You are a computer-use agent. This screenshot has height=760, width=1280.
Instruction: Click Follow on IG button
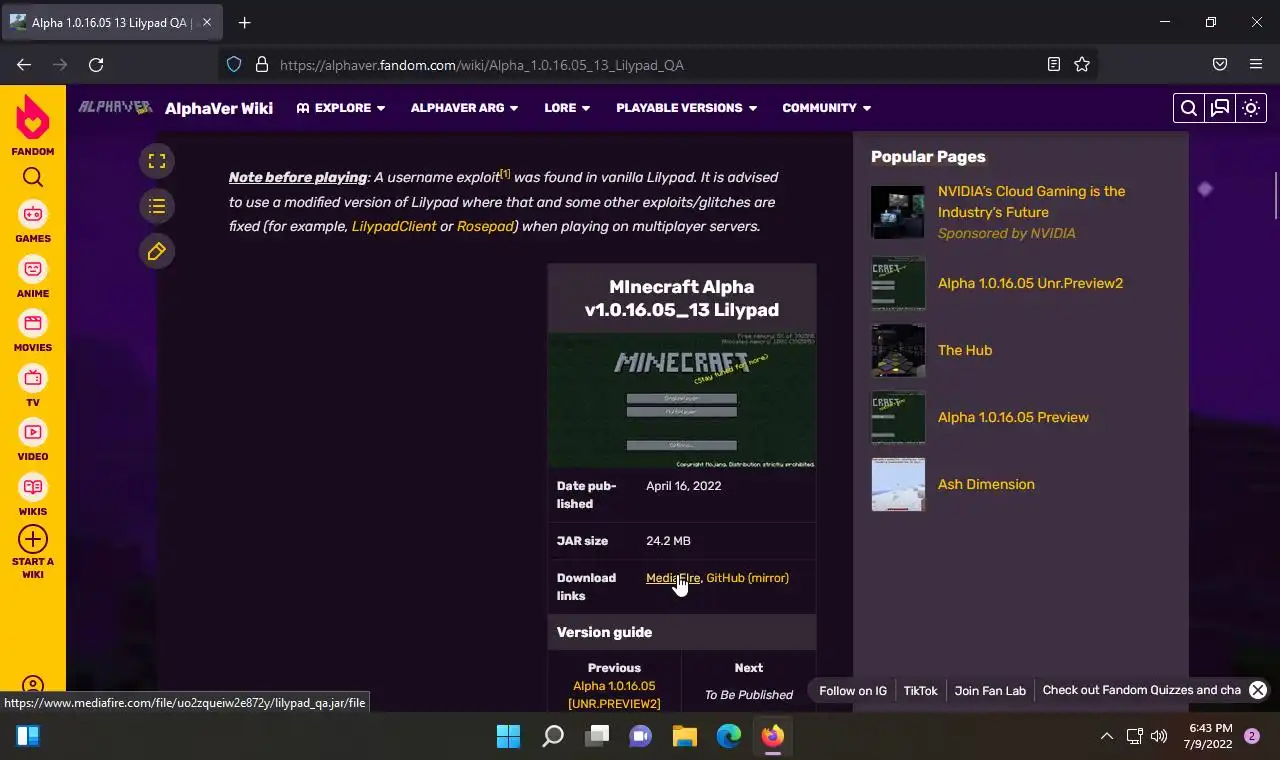pyautogui.click(x=853, y=690)
